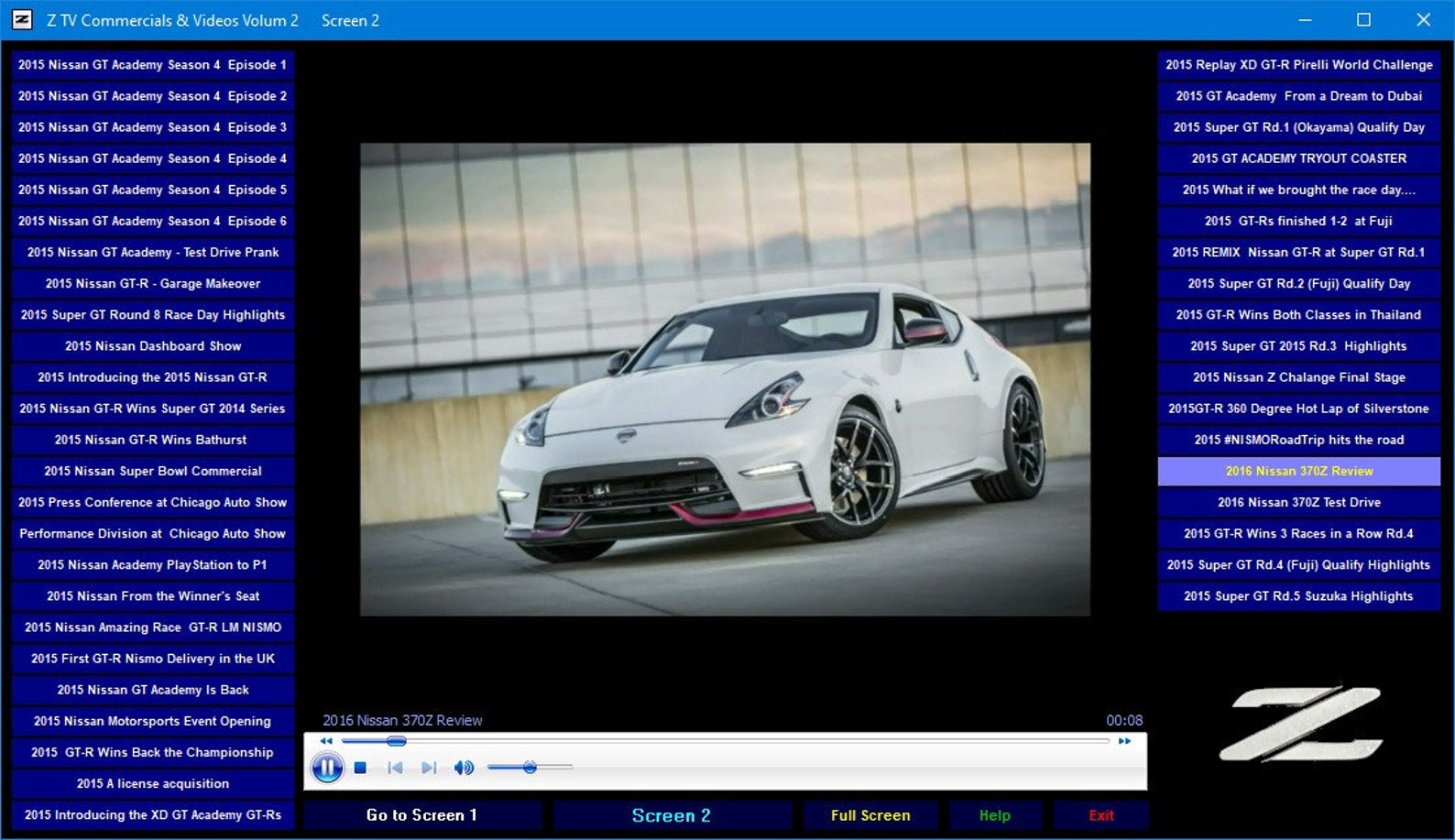Open Replay XD GT-R Pirelli World Challenge

tap(1299, 65)
